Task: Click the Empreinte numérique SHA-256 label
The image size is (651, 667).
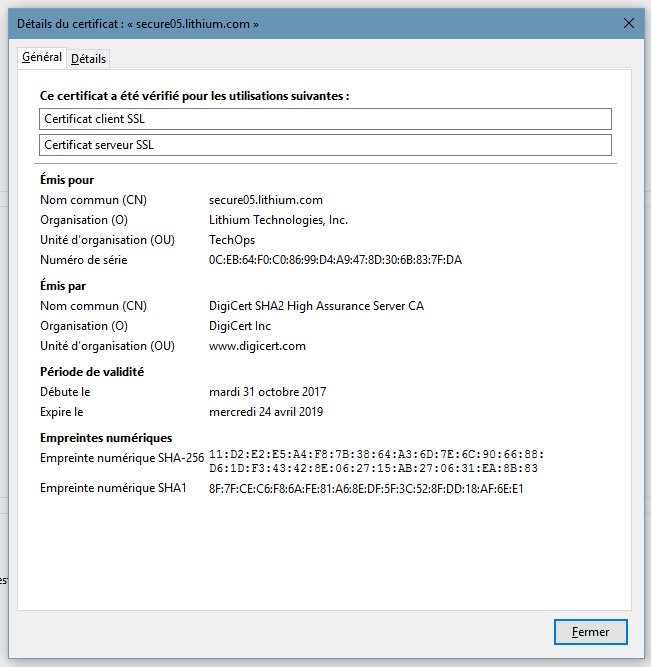Action: (122, 458)
